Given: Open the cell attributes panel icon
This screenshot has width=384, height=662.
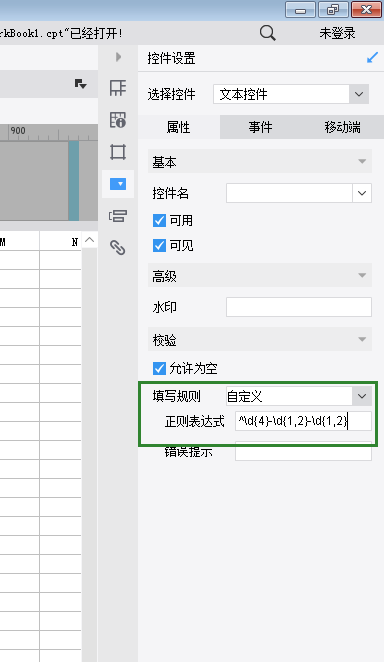Looking at the screenshot, I should tap(118, 120).
